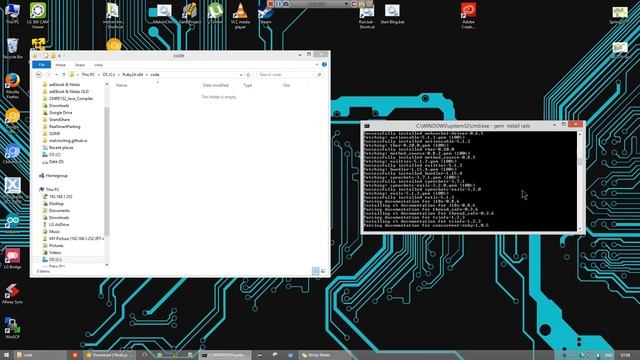Click the pause button on recorder bar
The image size is (640, 360).
tap(278, 4)
